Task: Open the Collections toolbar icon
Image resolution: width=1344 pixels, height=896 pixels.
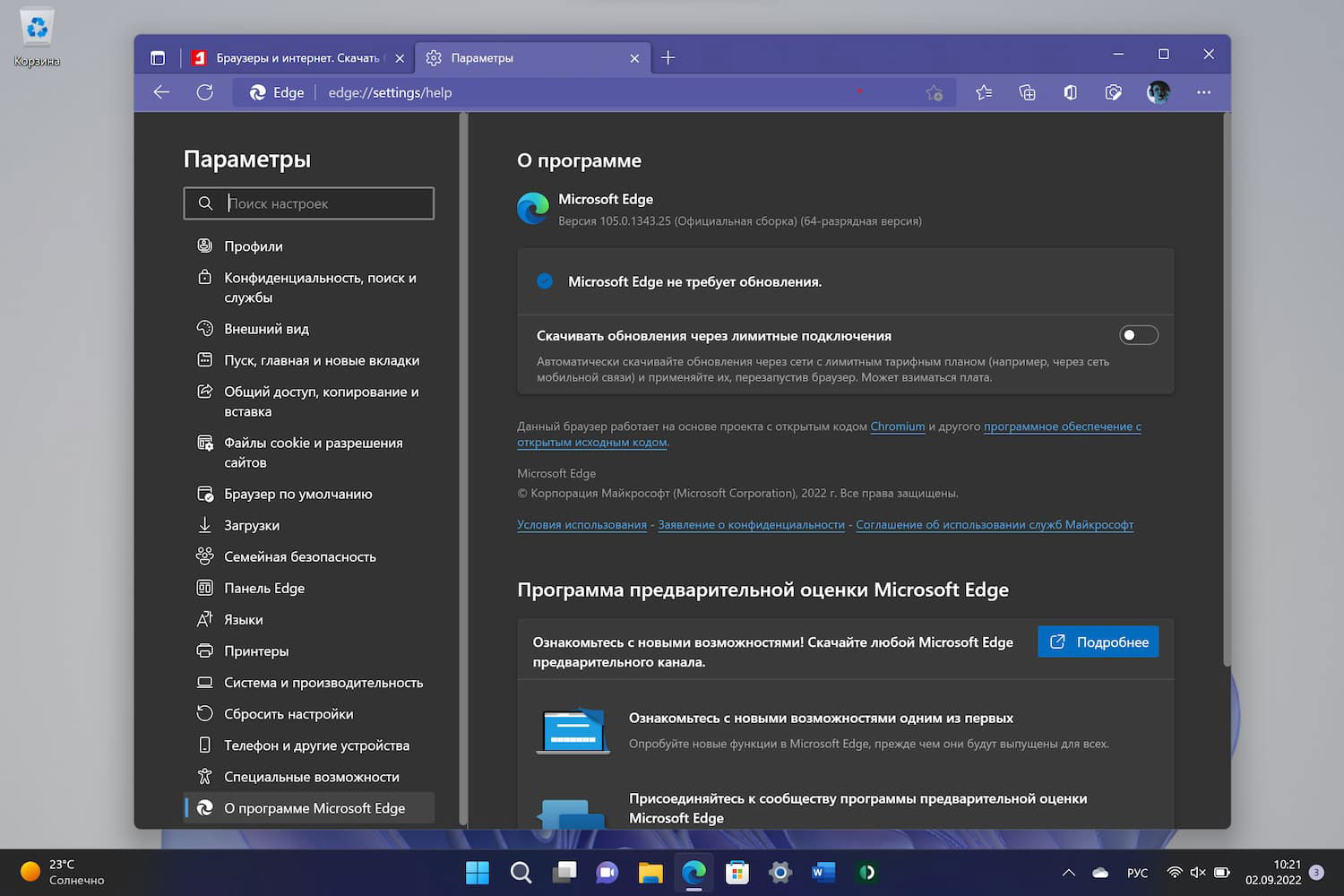Action: click(x=1027, y=92)
